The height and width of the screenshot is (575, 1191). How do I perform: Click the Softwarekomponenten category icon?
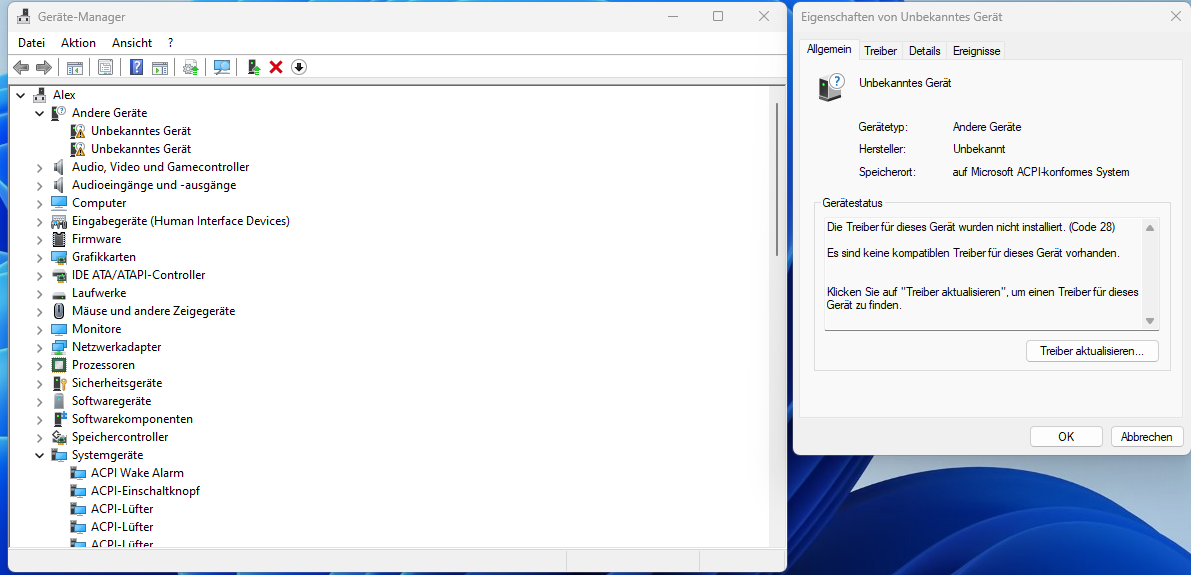click(59, 419)
